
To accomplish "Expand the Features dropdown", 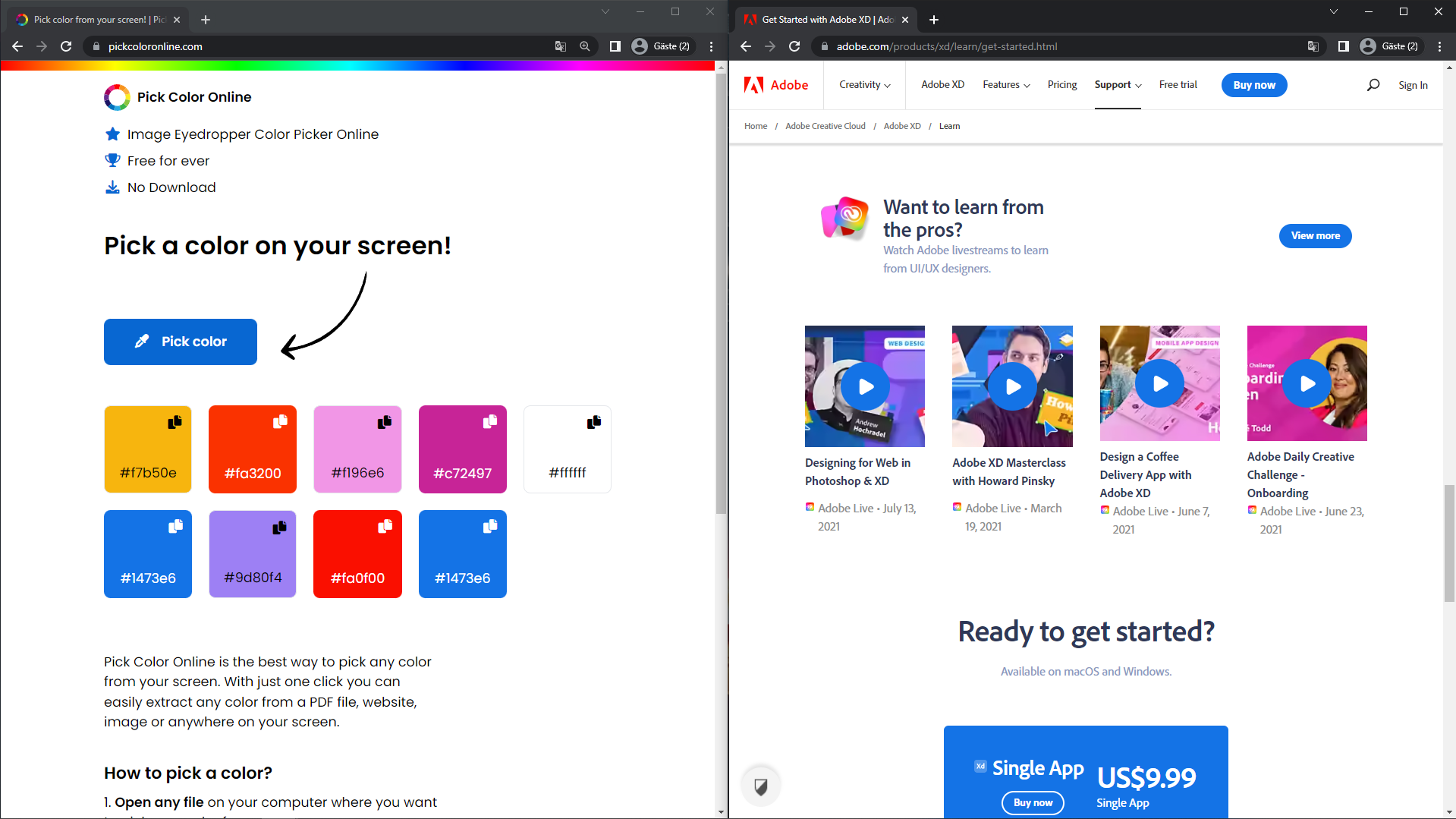I will pyautogui.click(x=1005, y=84).
